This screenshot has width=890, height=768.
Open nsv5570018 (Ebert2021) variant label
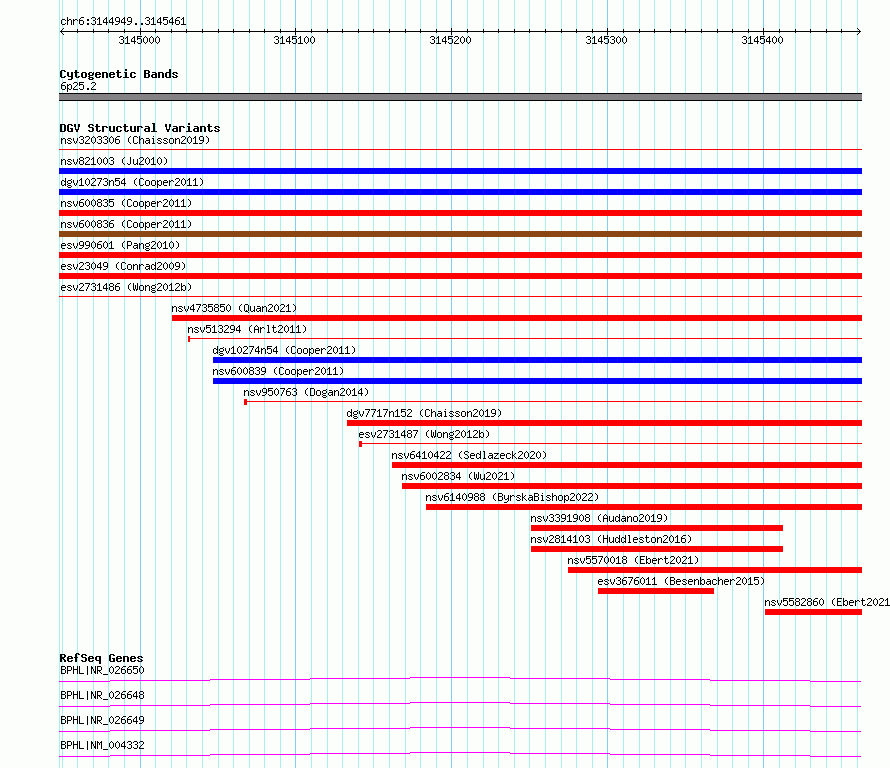(x=633, y=560)
